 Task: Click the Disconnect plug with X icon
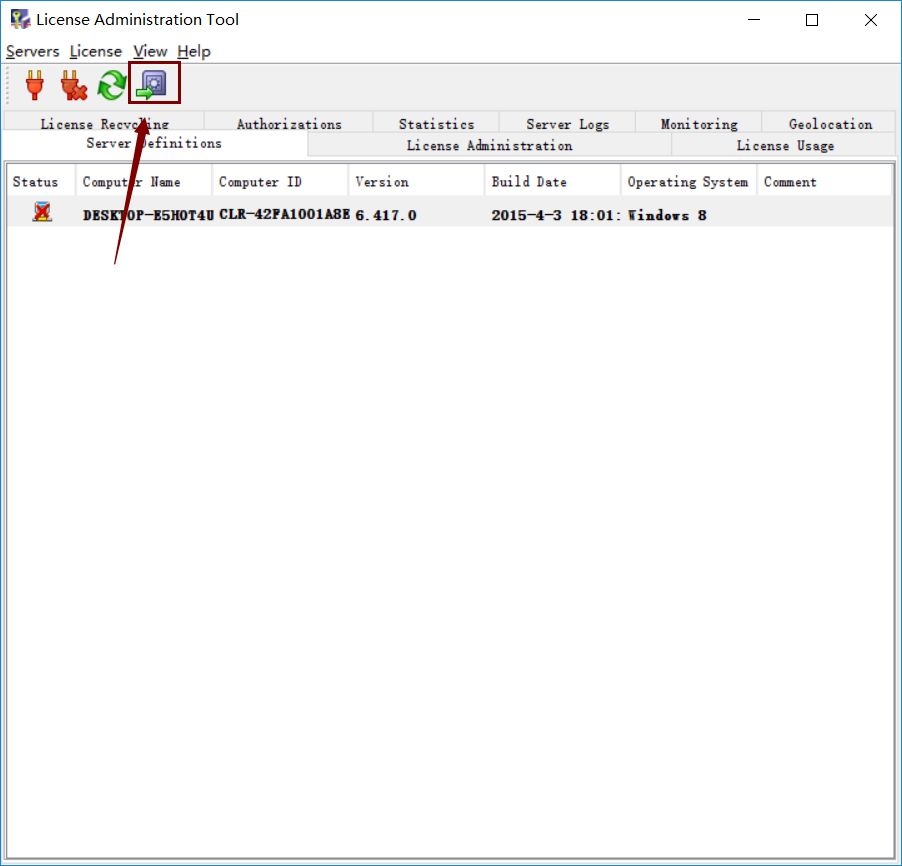click(73, 85)
